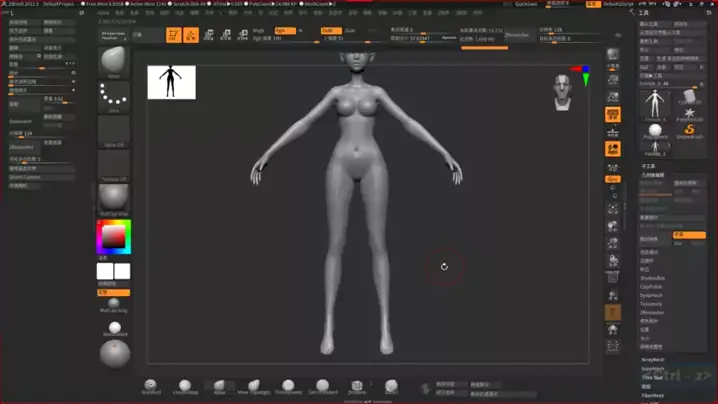Pick a color from the color picker square
Viewport: 718px width, 404px height.
[112, 236]
